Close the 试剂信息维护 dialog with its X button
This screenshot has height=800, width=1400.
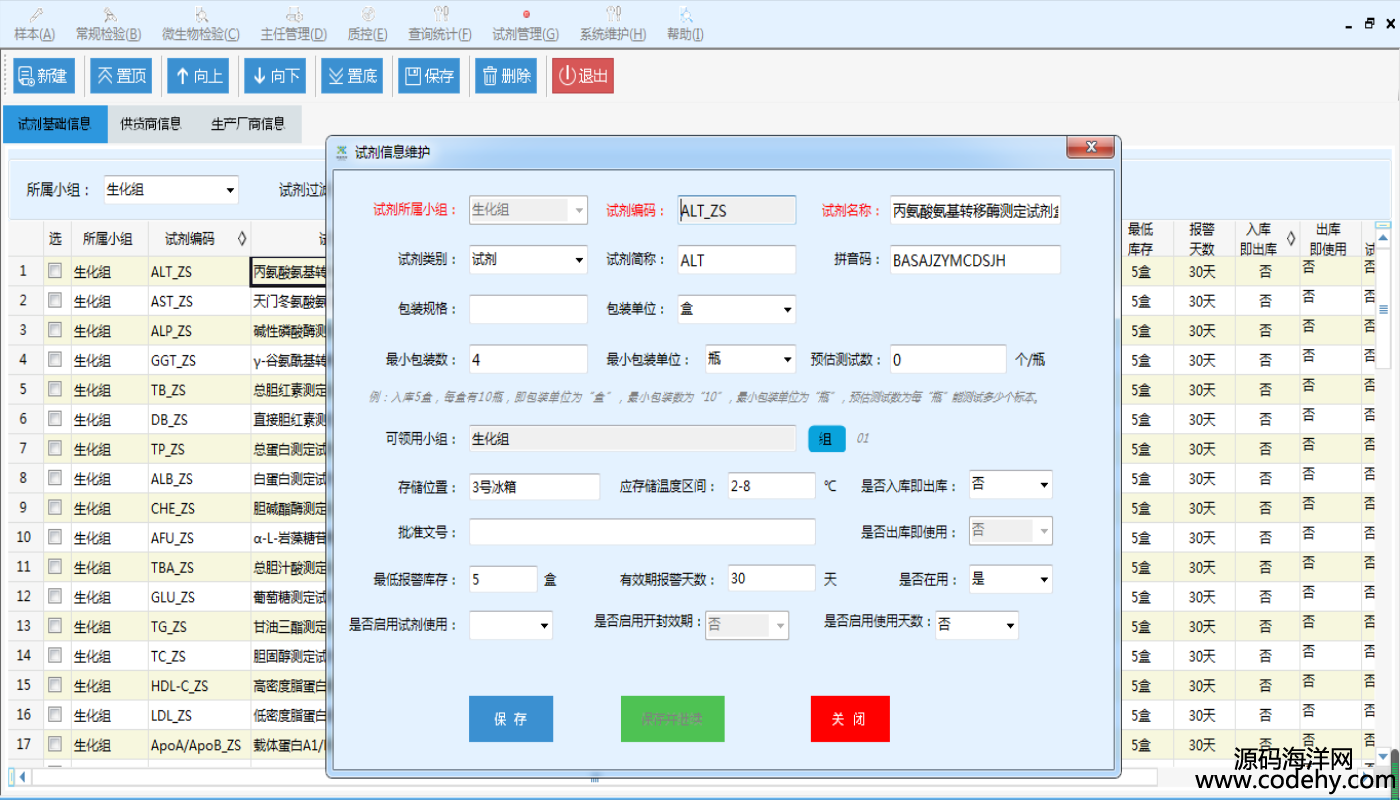[x=1090, y=148]
